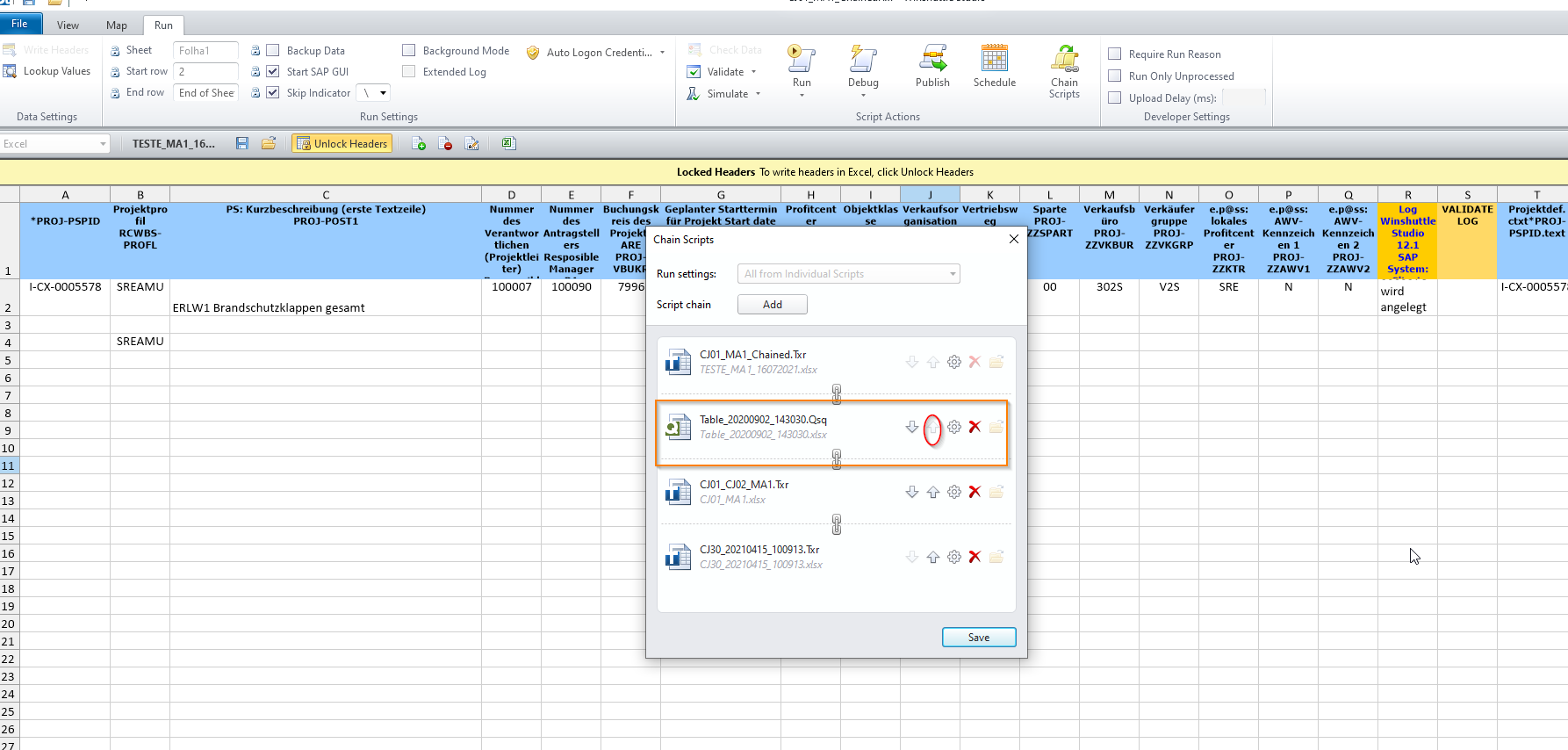Check the Require Run Reason option
The width and height of the screenshot is (1568, 750).
pos(1115,54)
